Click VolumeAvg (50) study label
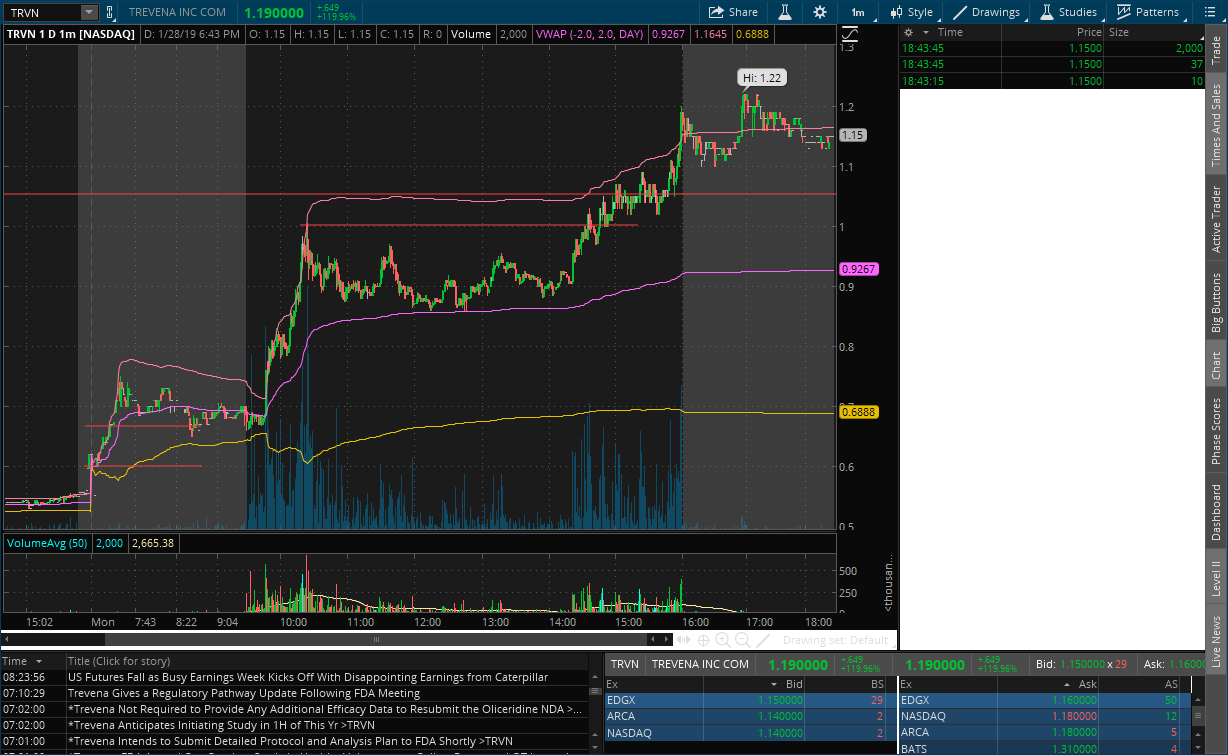1228x755 pixels. tap(49, 542)
